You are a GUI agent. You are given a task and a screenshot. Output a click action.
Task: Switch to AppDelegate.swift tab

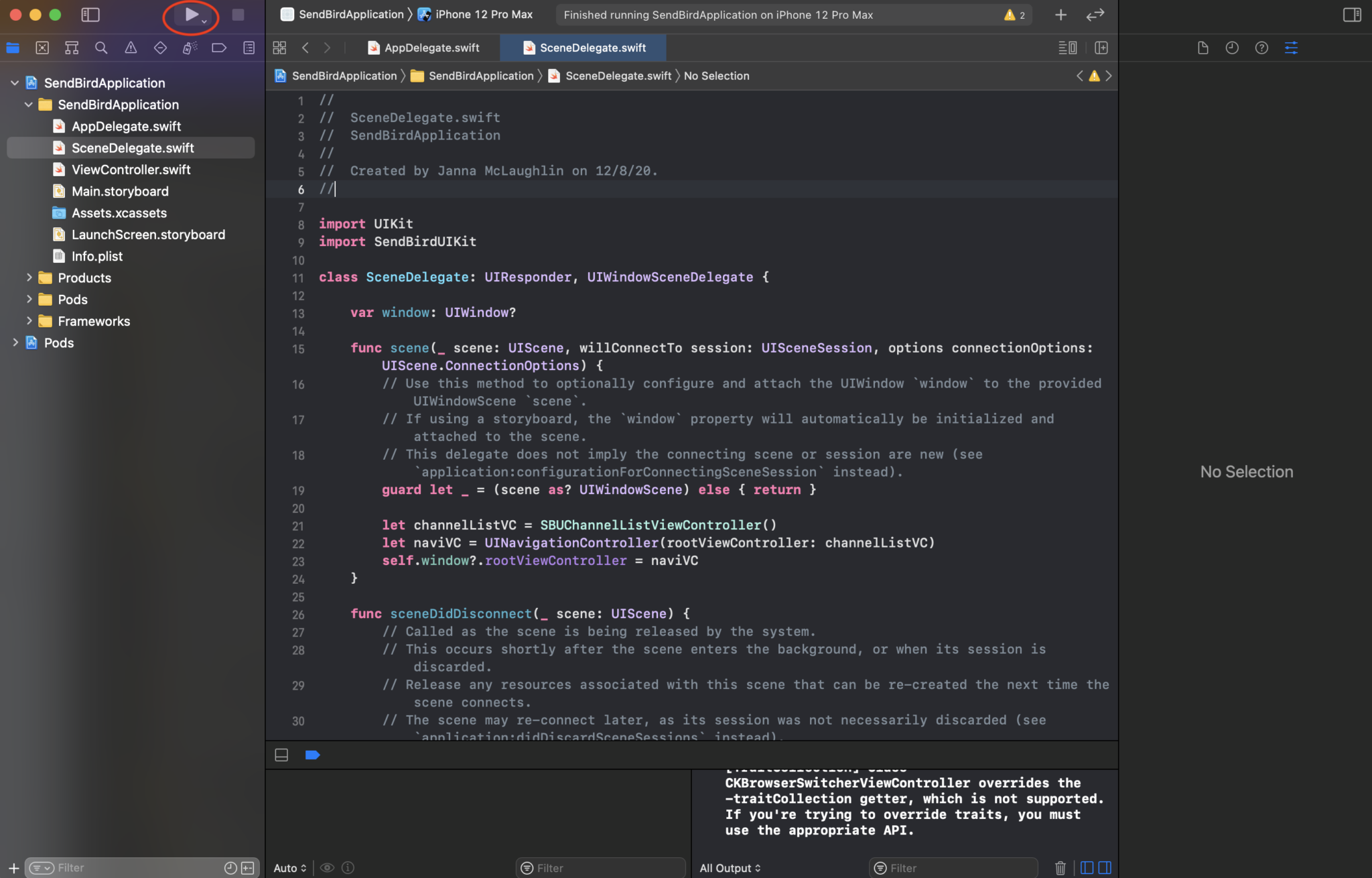coord(424,48)
